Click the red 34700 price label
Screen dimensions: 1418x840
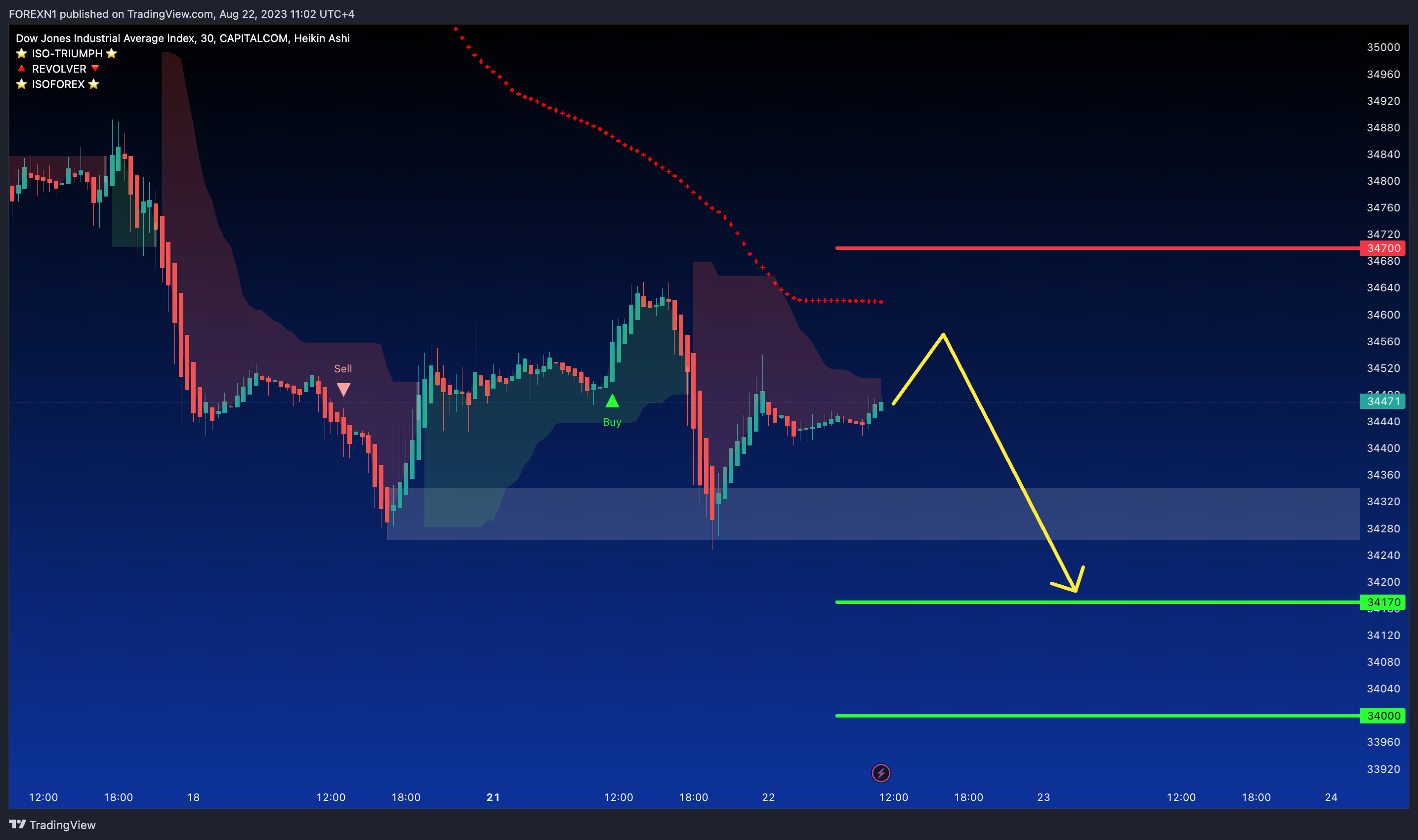point(1383,248)
